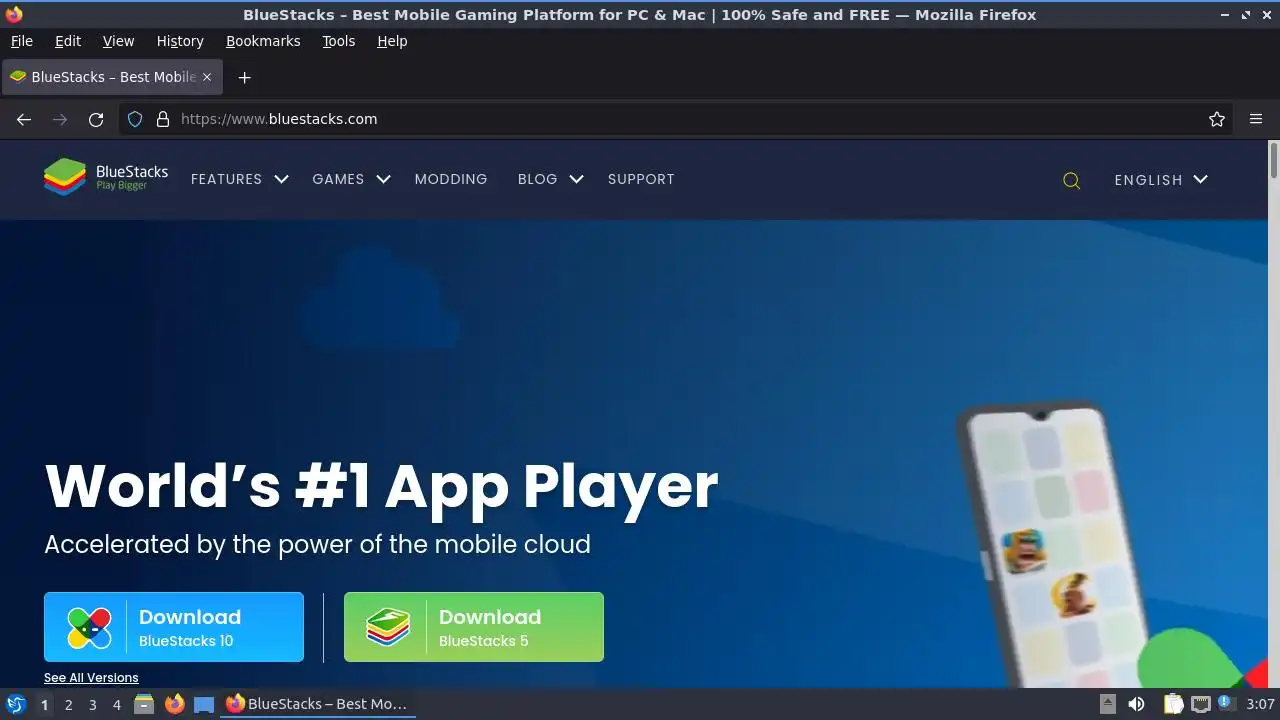Click the BlueStacks 10 icon on the download button

coord(89,628)
